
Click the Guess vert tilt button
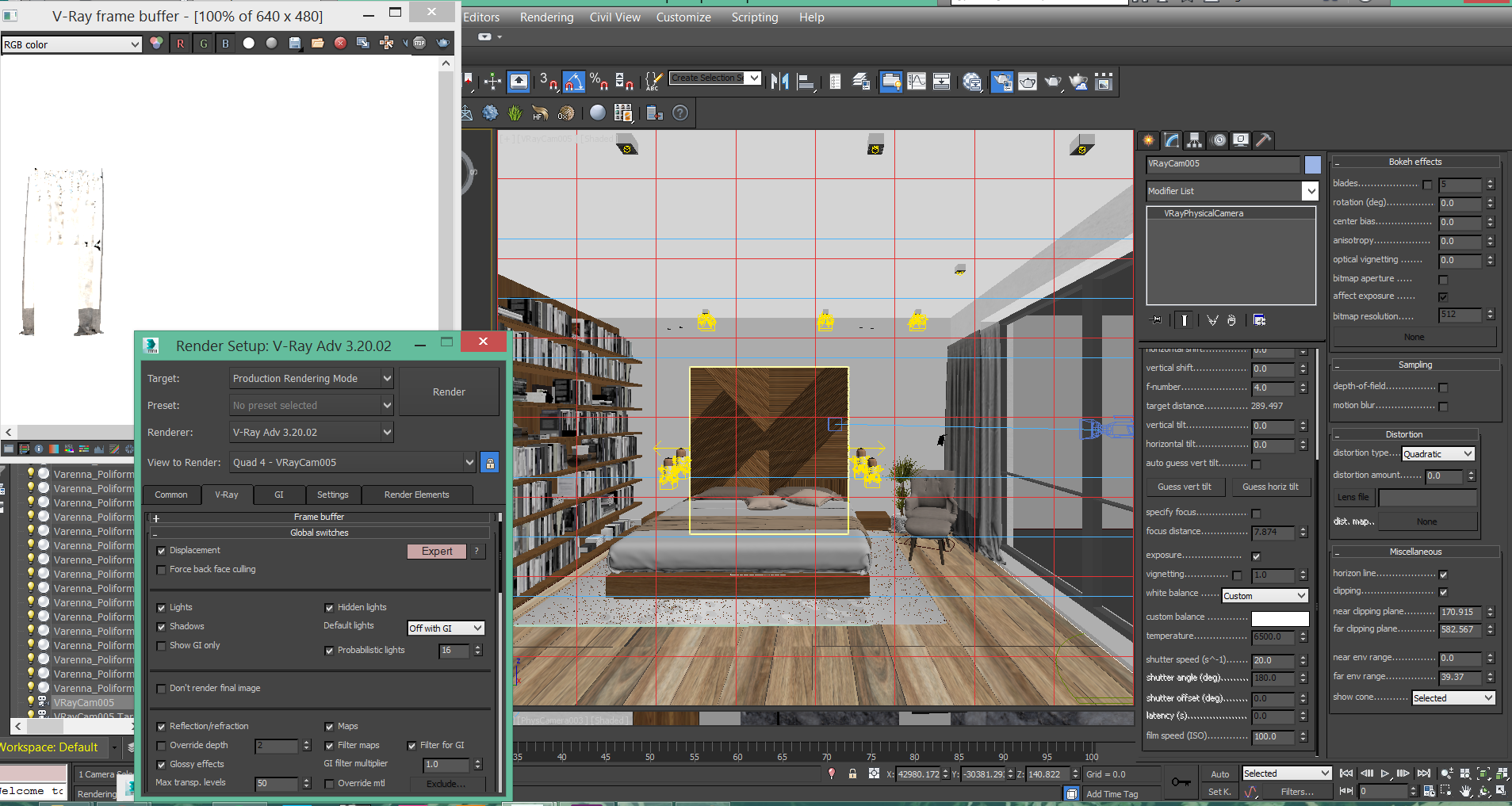coord(1185,486)
